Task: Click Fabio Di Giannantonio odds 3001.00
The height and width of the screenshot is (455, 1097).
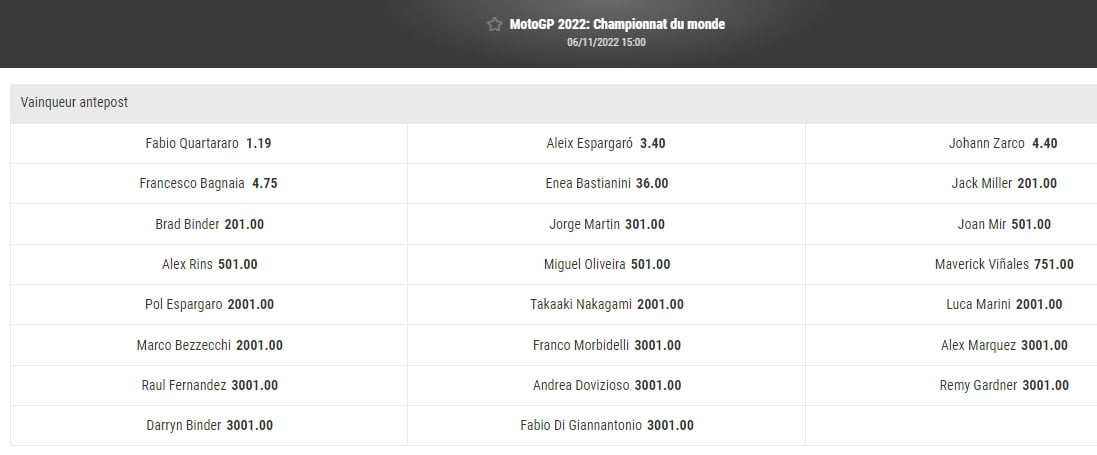Action: click(x=606, y=425)
